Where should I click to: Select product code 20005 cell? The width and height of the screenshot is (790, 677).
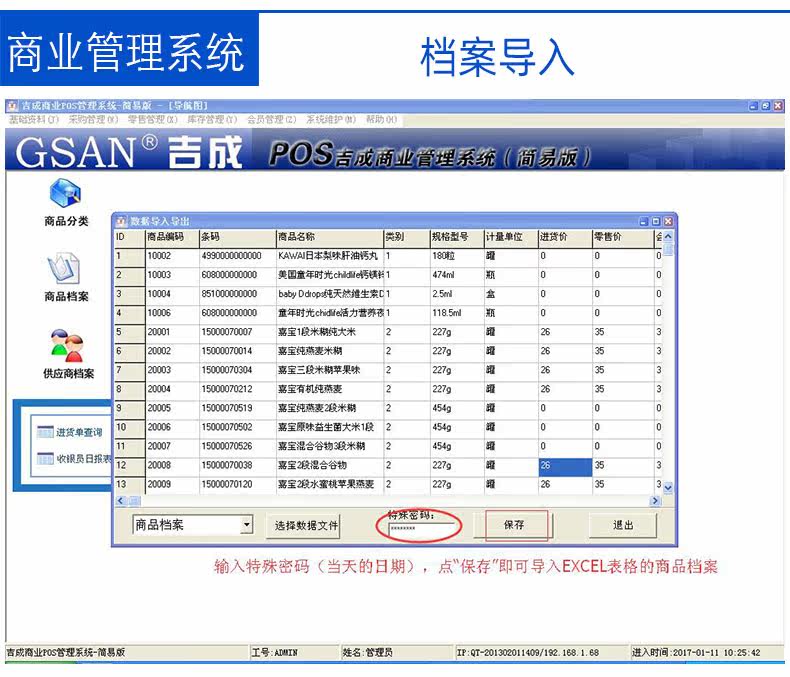173,409
